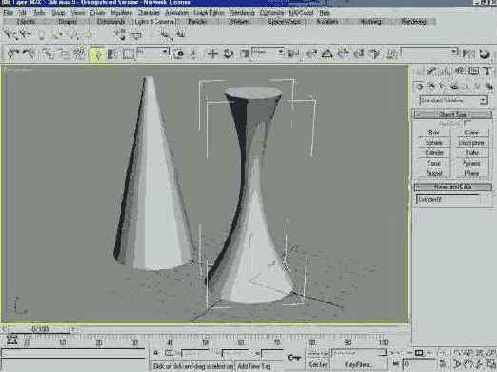Click the Cone primitive button
Image resolution: width=497 pixels, height=372 pixels.
pos(471,133)
